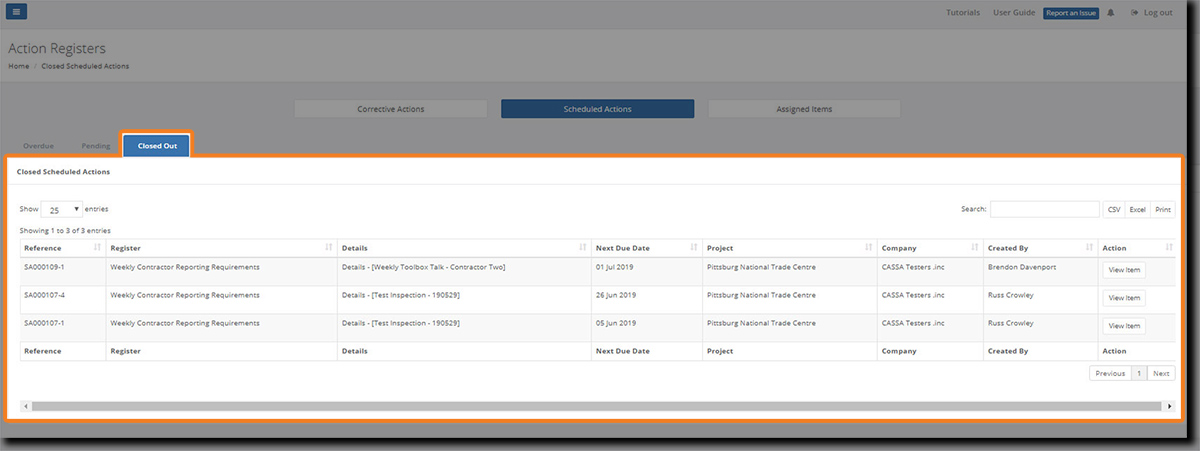Click the Weekly Toolbox Talk details cell

click(464, 271)
